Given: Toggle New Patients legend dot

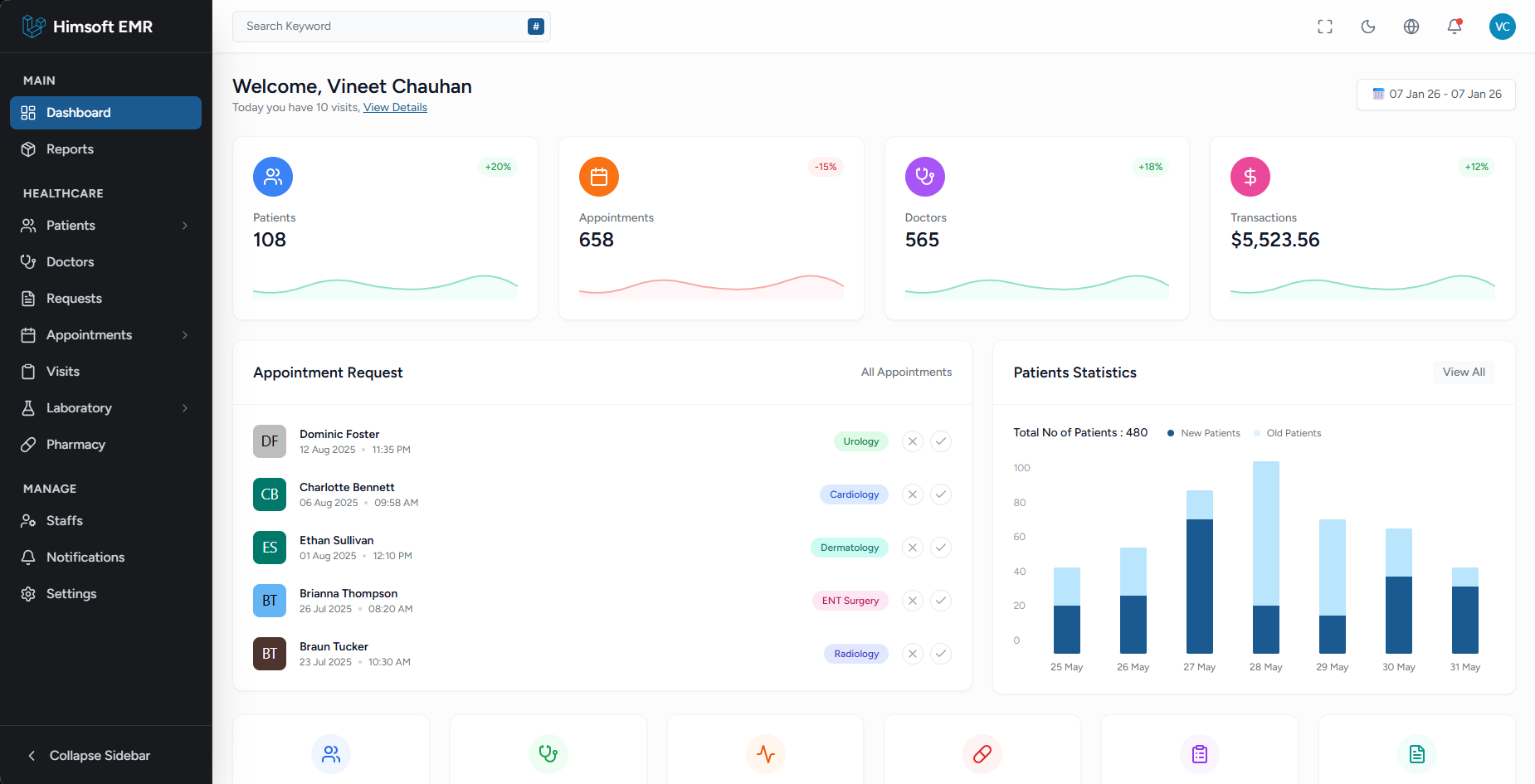Looking at the screenshot, I should click(x=1171, y=433).
